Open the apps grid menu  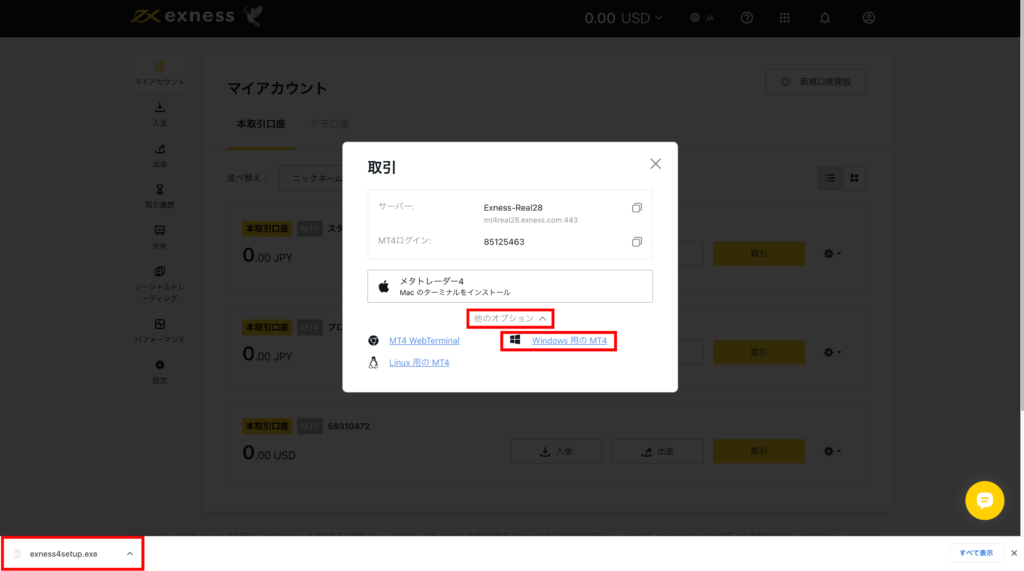[x=785, y=18]
